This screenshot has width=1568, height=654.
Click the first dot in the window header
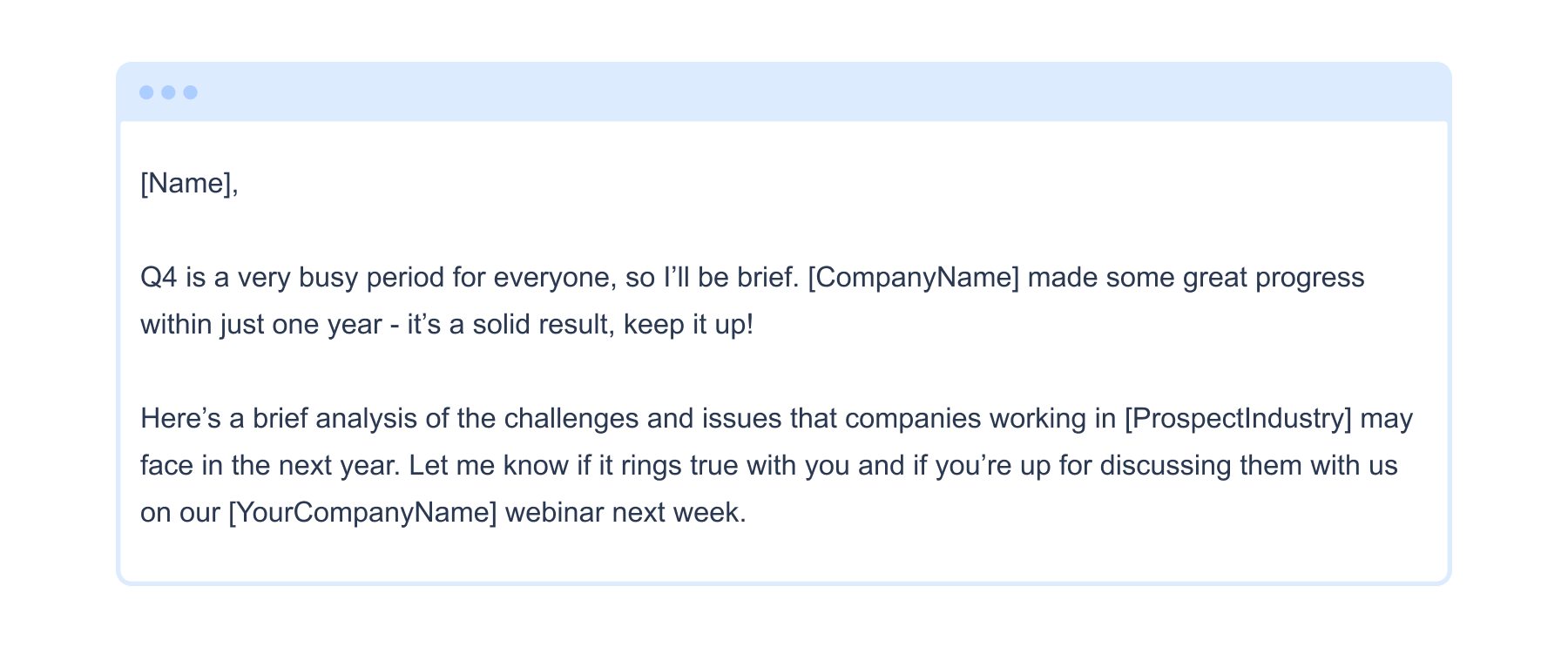coord(146,92)
